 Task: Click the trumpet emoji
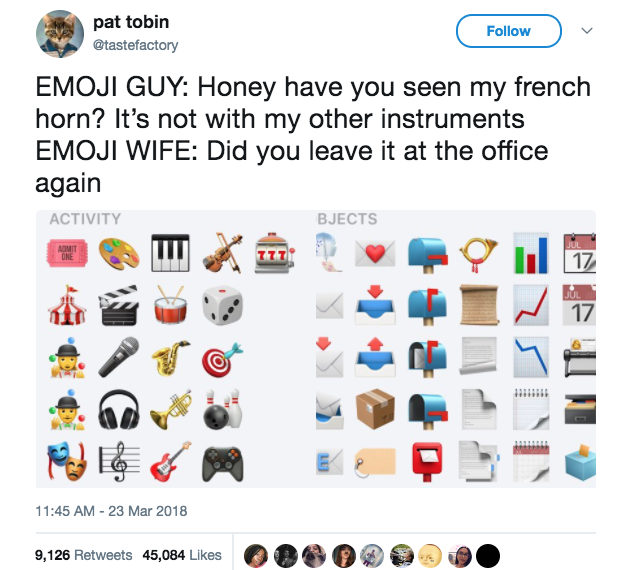tap(170, 409)
